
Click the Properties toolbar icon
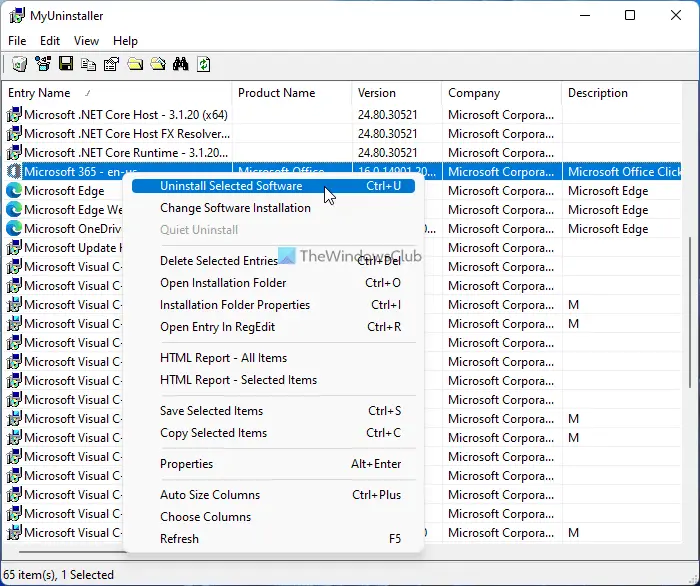(x=112, y=64)
